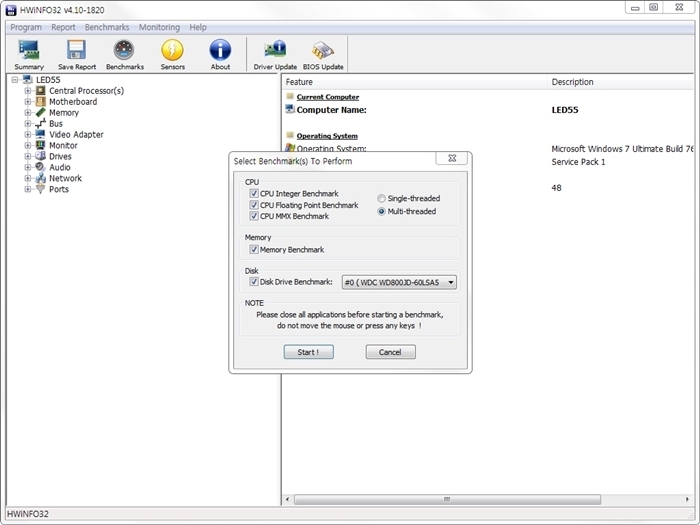Expand the Network node
Viewport: 700px width, 525px height.
point(28,178)
